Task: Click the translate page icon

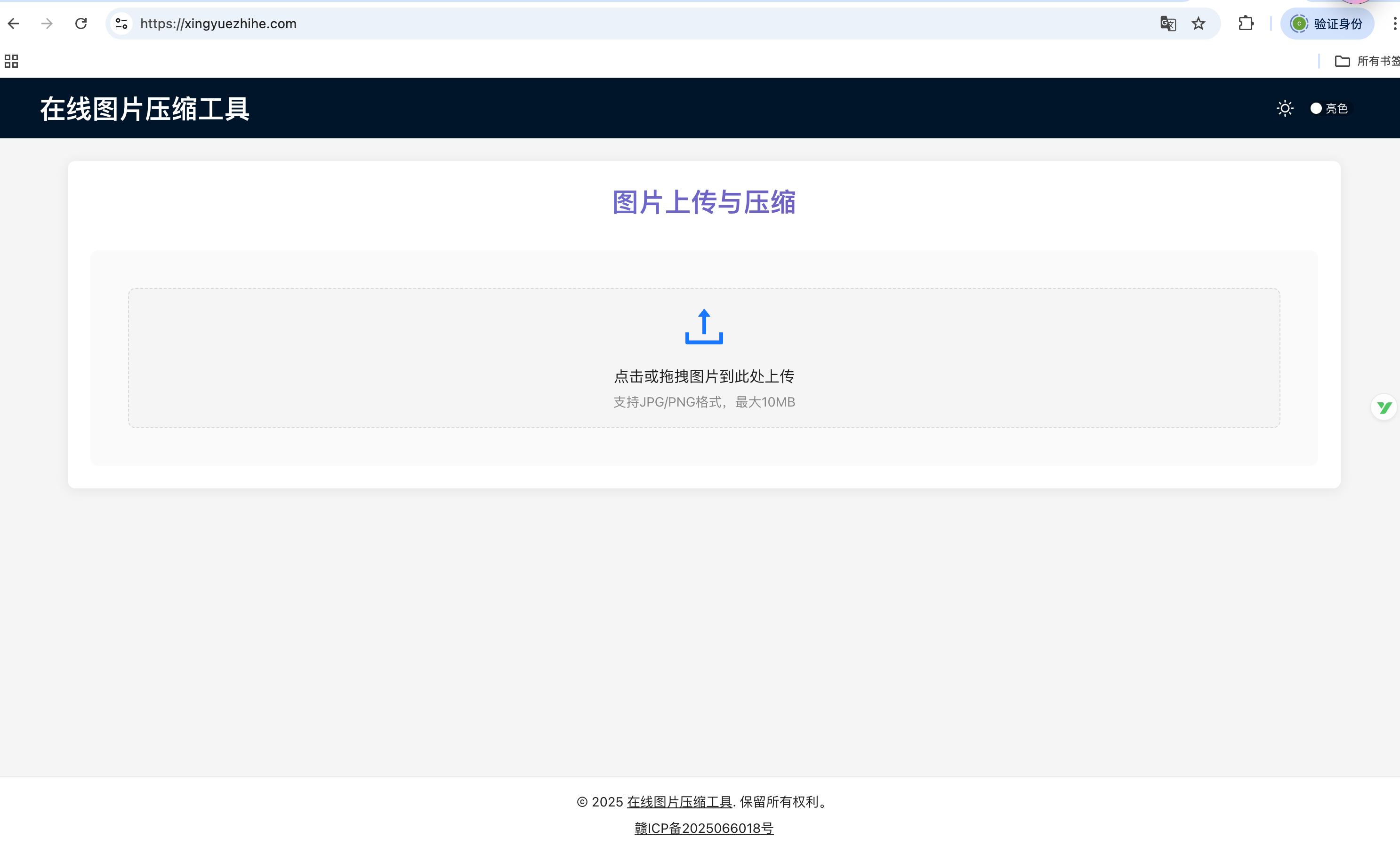Action: pos(1167,24)
